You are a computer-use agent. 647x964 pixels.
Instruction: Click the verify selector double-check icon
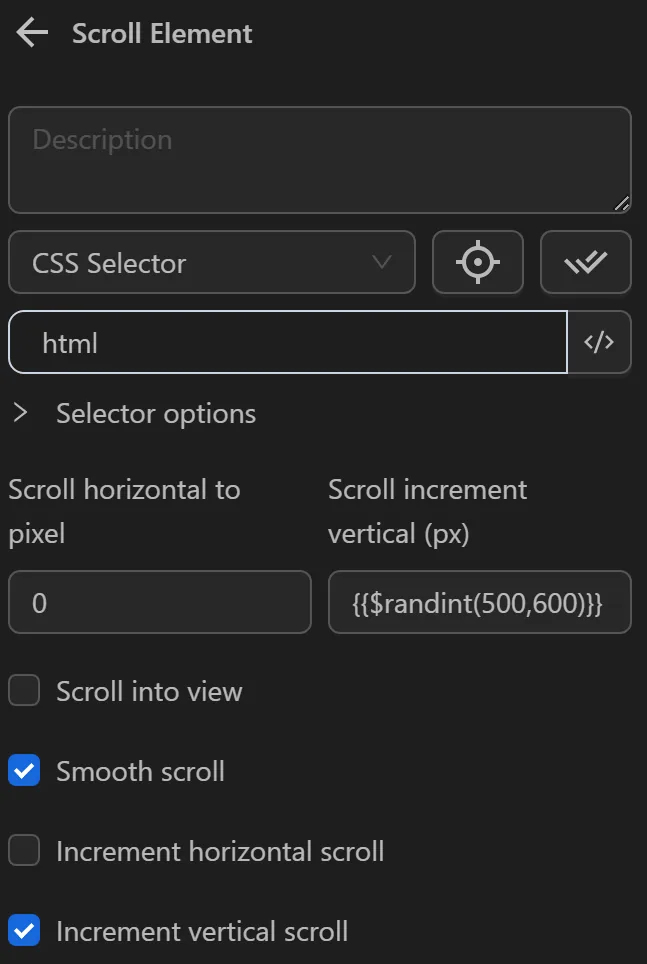585,263
